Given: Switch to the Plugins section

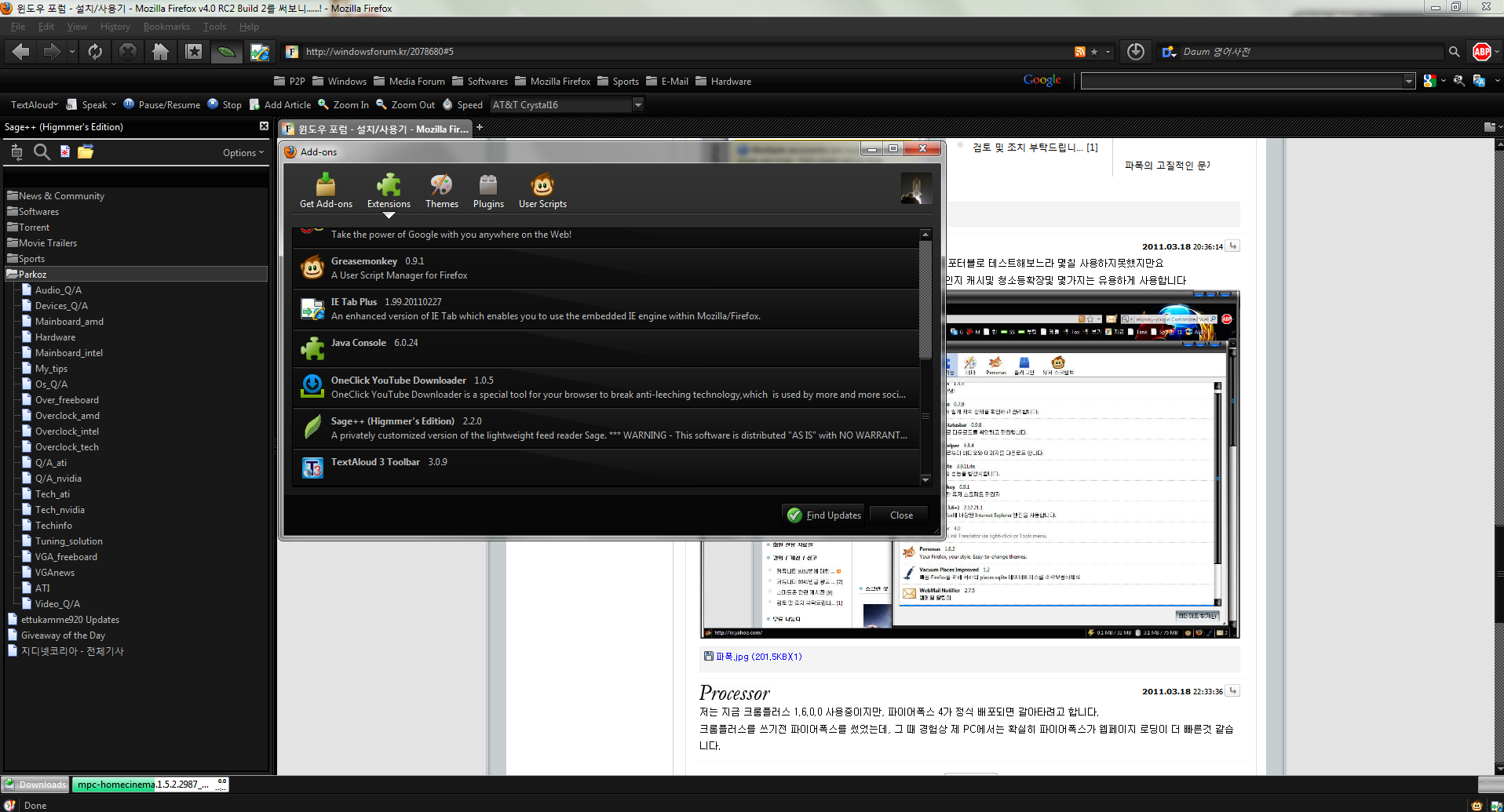Looking at the screenshot, I should 488,191.
